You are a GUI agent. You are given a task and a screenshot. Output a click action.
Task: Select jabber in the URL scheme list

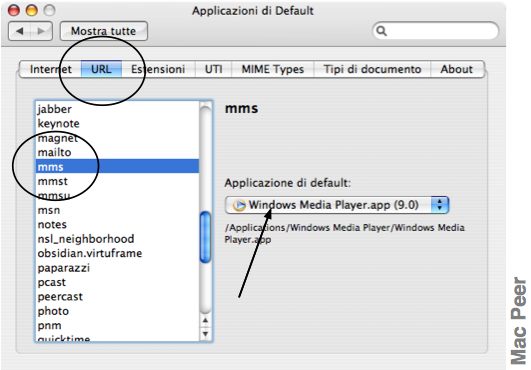coord(117,109)
